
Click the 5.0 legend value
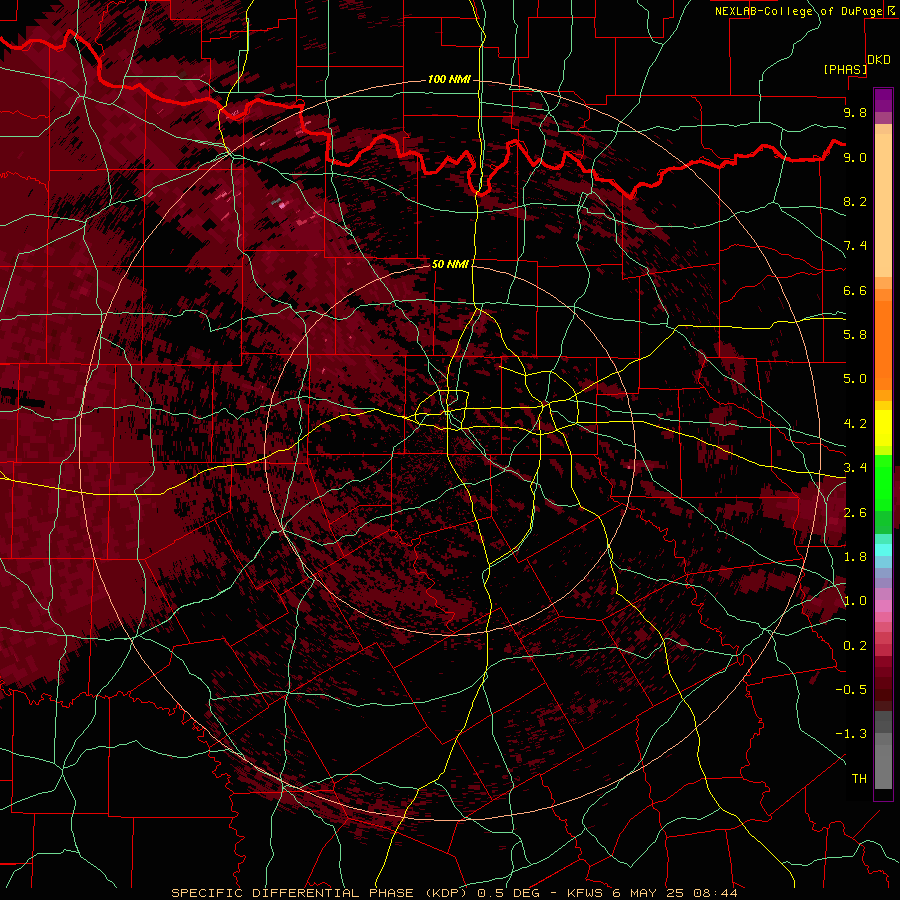[855, 379]
